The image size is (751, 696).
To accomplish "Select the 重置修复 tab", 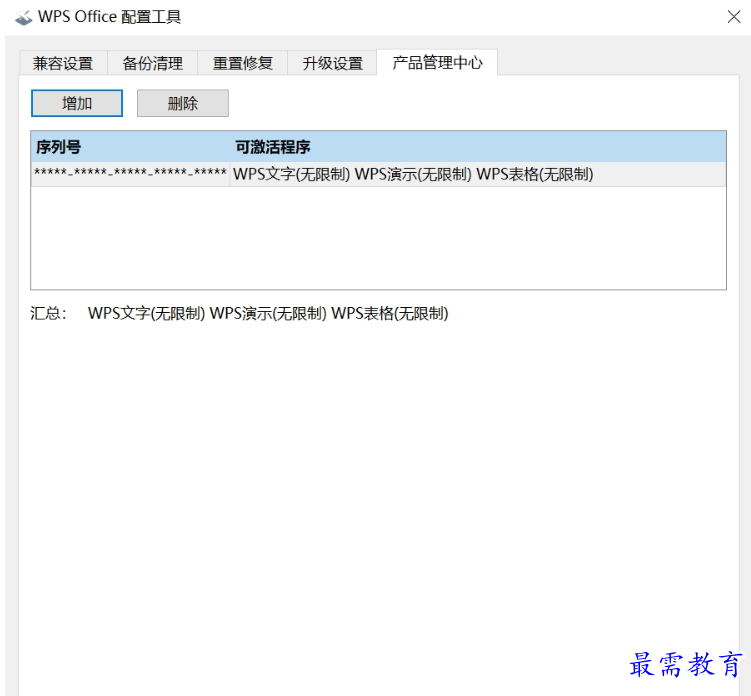I will [x=242, y=63].
